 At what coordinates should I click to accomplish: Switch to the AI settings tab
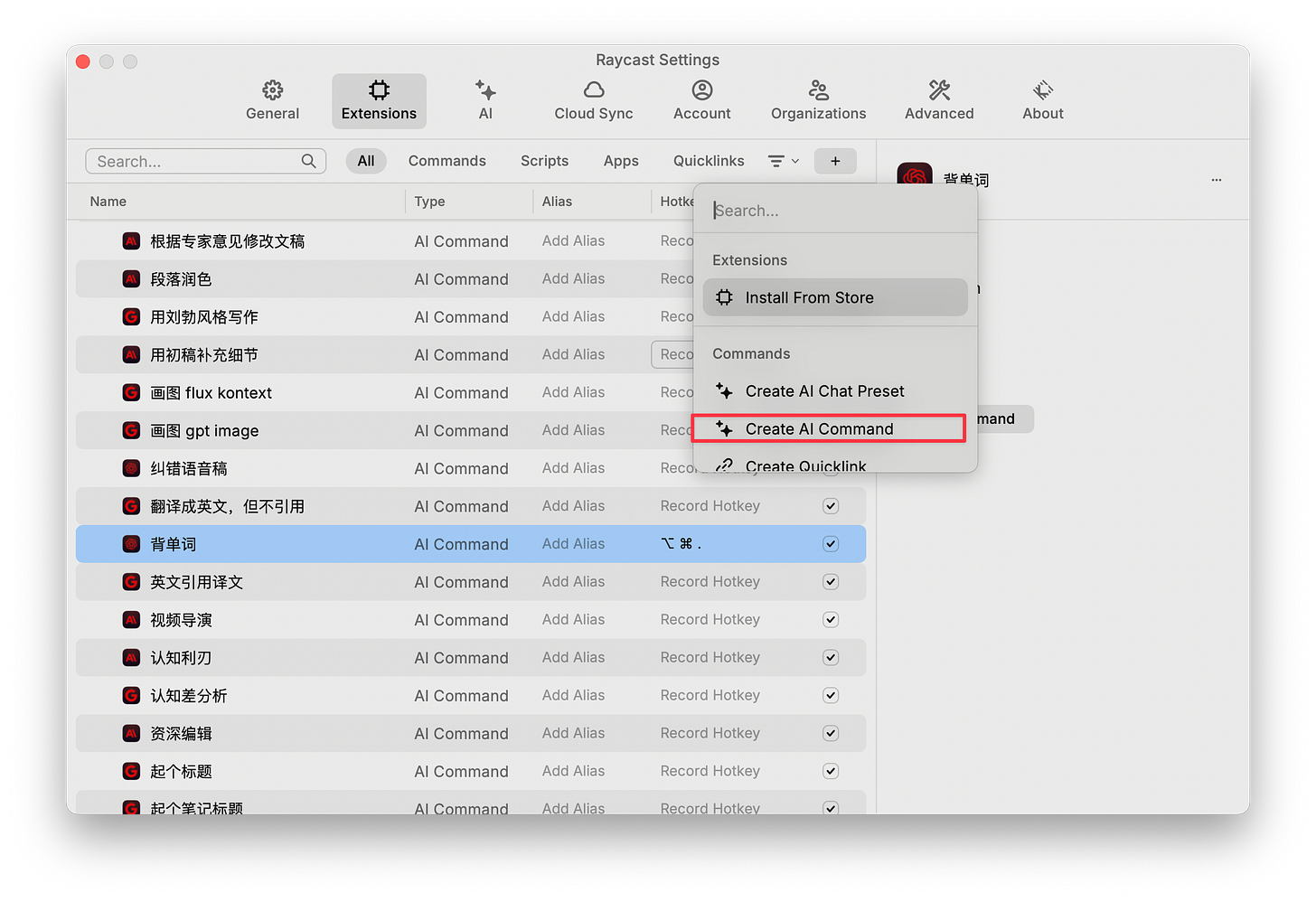(x=485, y=100)
